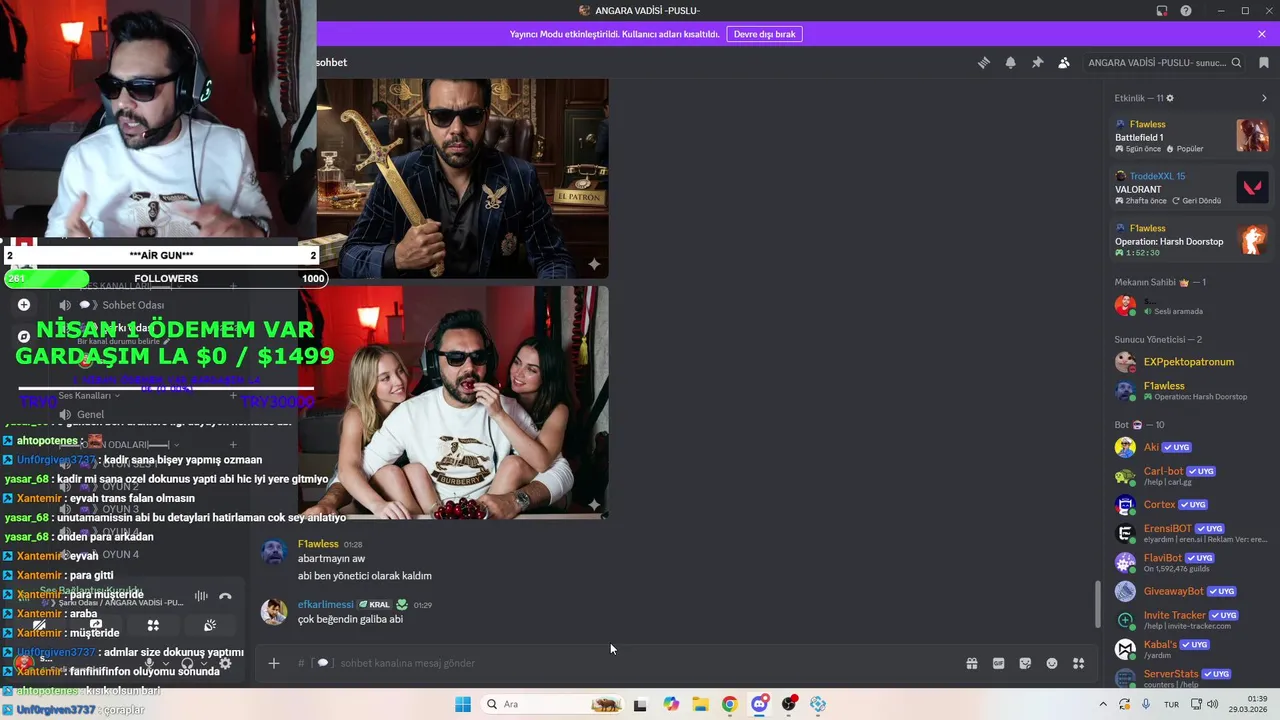Select the ErensiBOT member

point(1192,533)
